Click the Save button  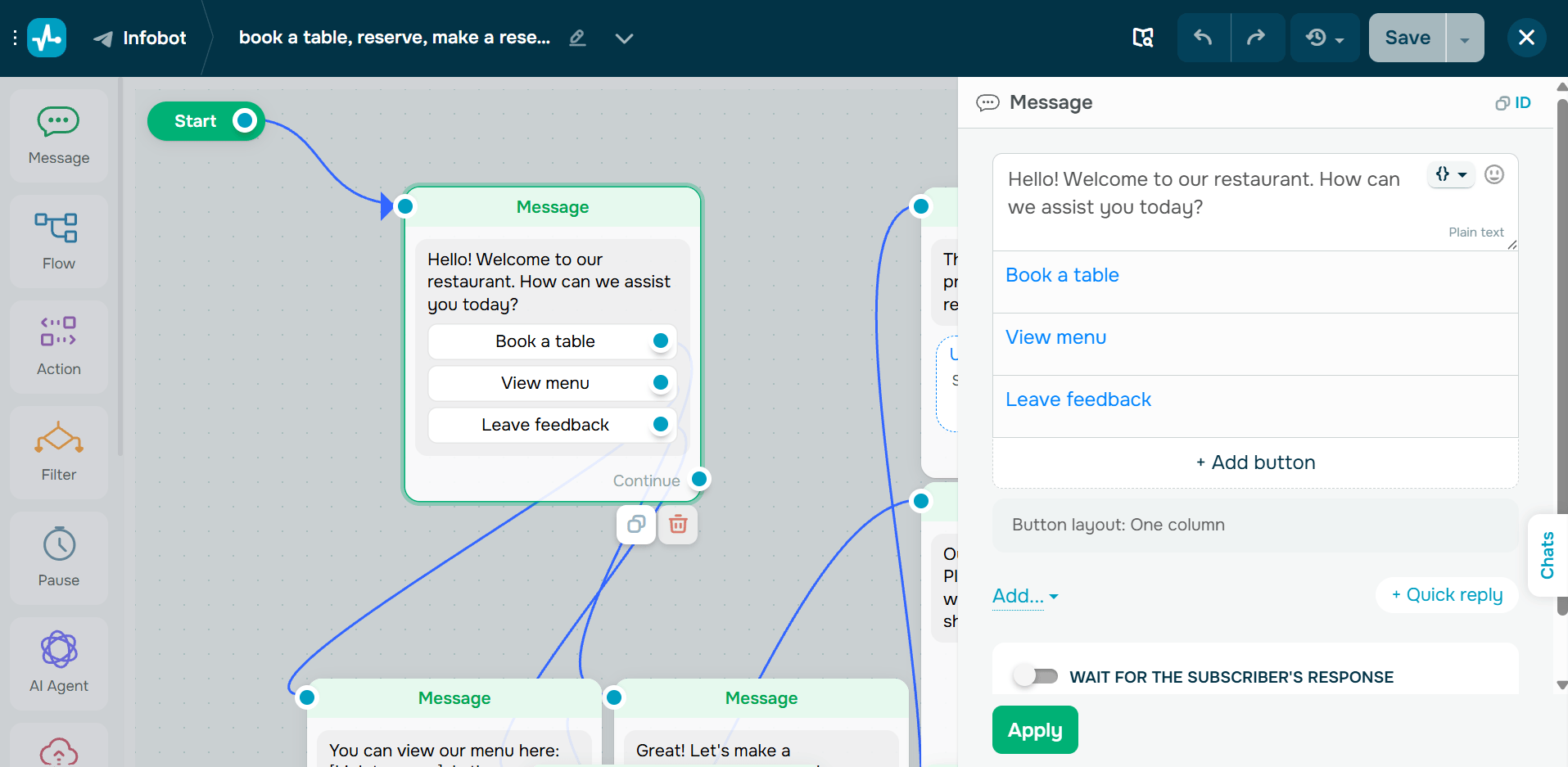(x=1408, y=38)
